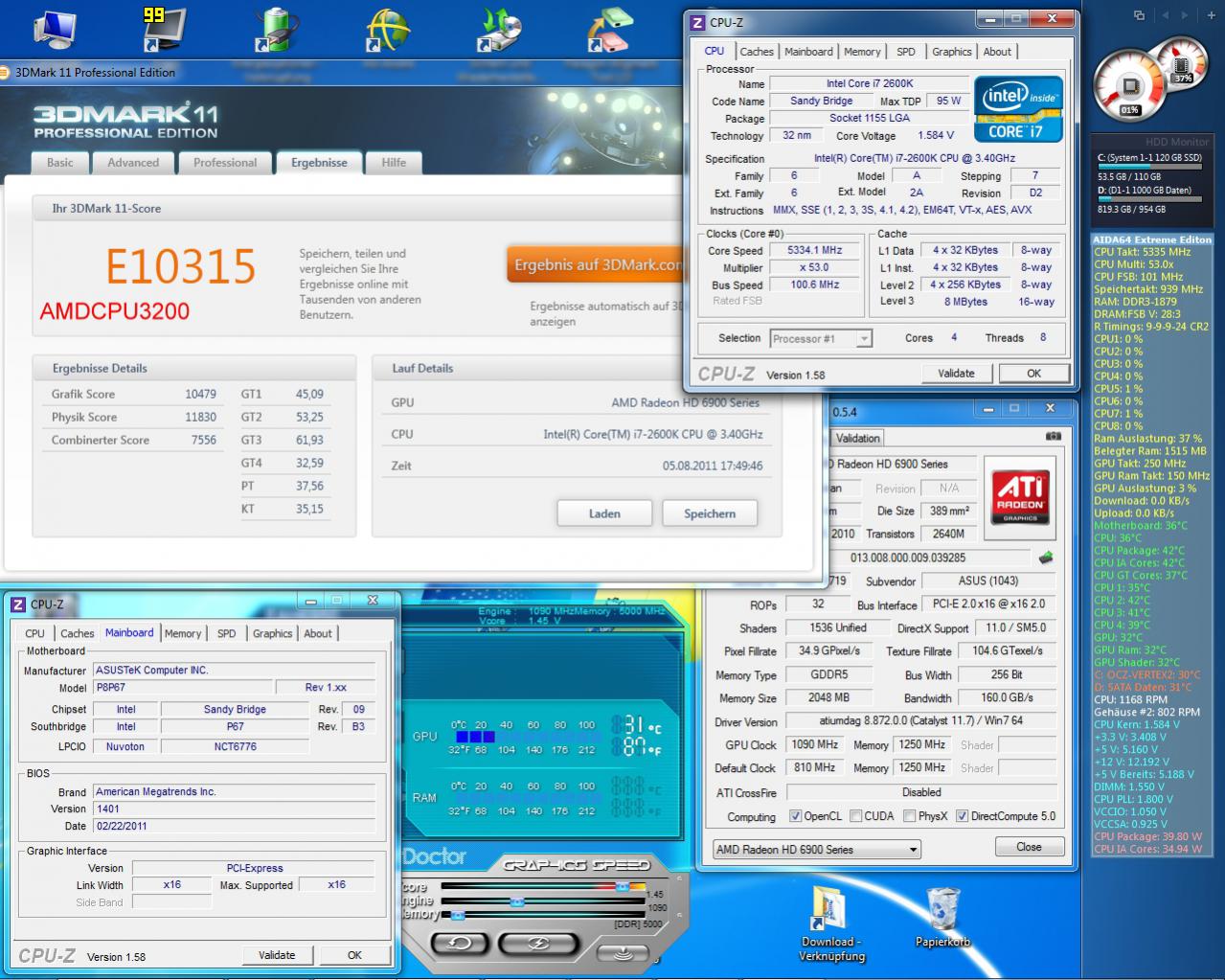Click the GPU Clock 1090 MHz field in GPU-Z
The image size is (1225, 980).
coord(815,744)
